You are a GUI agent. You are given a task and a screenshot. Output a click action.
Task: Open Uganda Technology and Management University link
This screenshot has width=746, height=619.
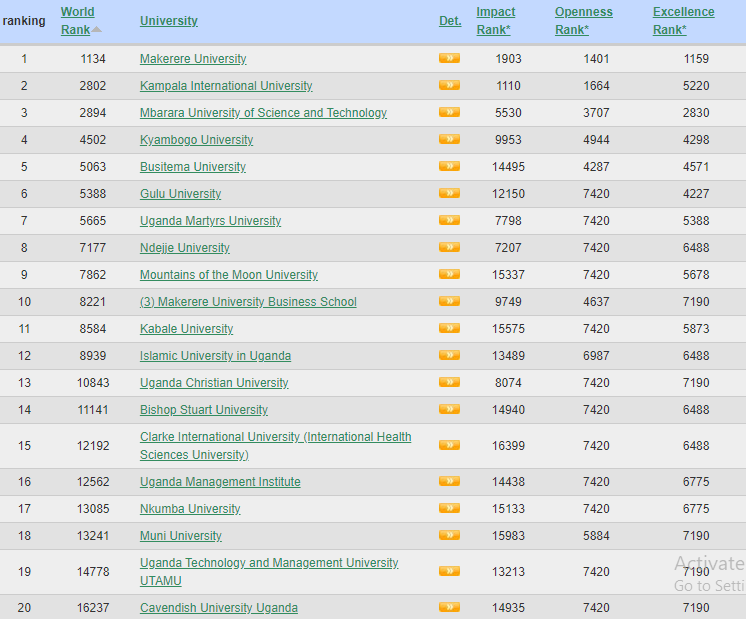[269, 571]
